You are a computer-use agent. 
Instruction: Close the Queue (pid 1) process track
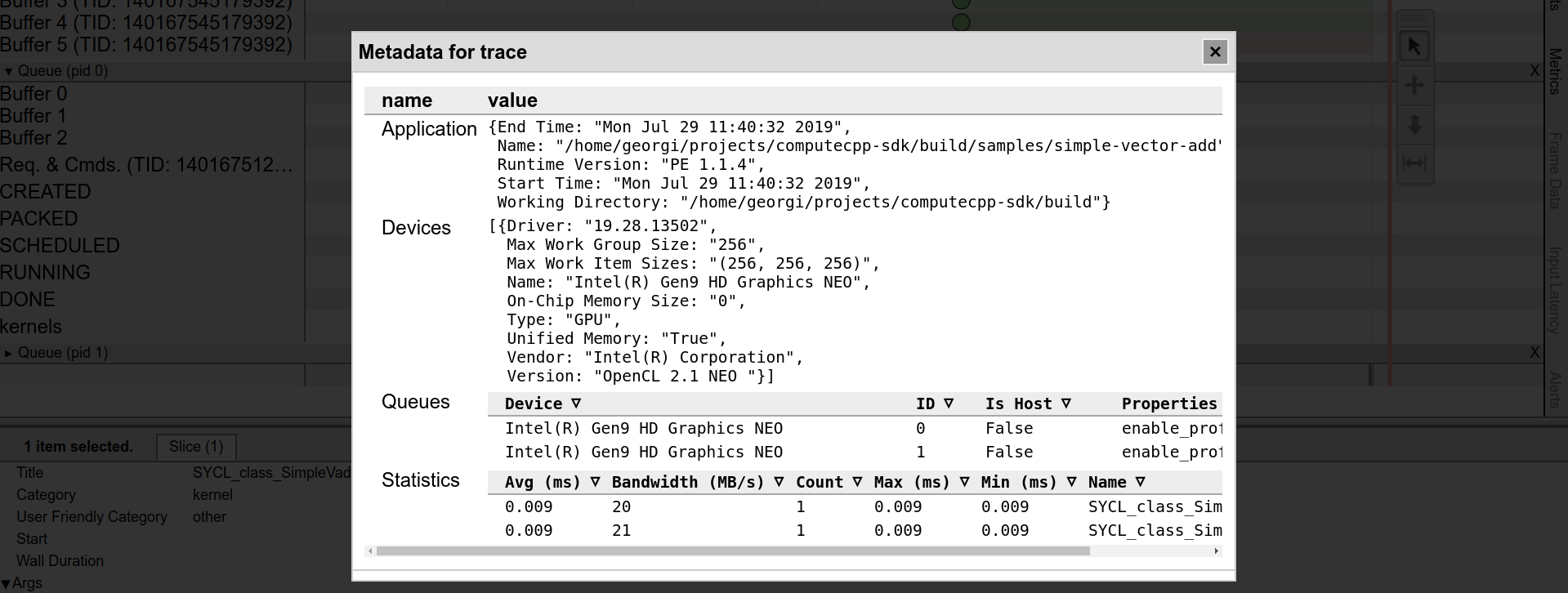coord(1534,353)
